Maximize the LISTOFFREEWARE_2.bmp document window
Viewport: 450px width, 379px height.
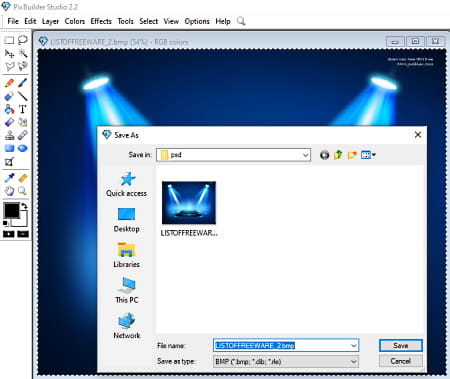click(x=415, y=41)
